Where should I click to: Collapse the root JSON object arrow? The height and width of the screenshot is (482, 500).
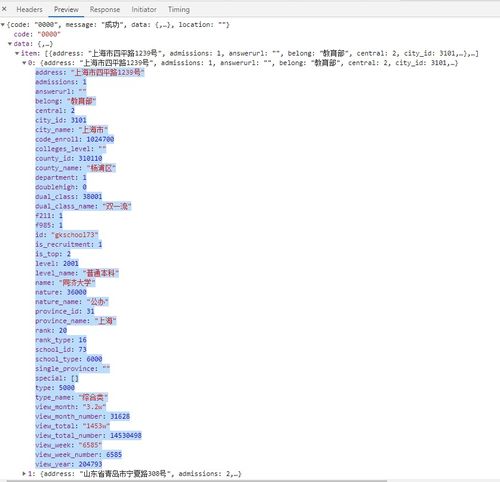click(x=3, y=25)
